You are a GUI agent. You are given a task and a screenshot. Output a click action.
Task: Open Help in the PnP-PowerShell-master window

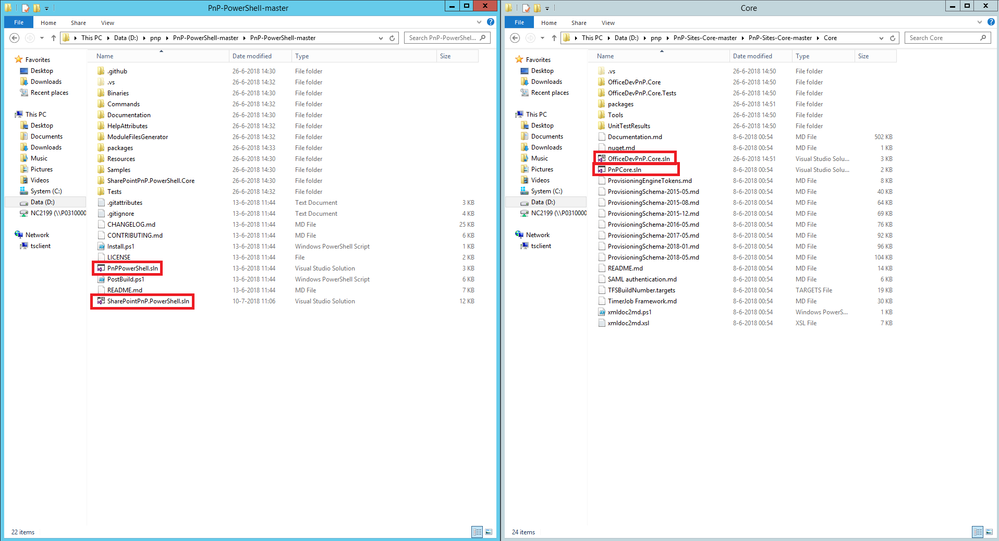(491, 22)
